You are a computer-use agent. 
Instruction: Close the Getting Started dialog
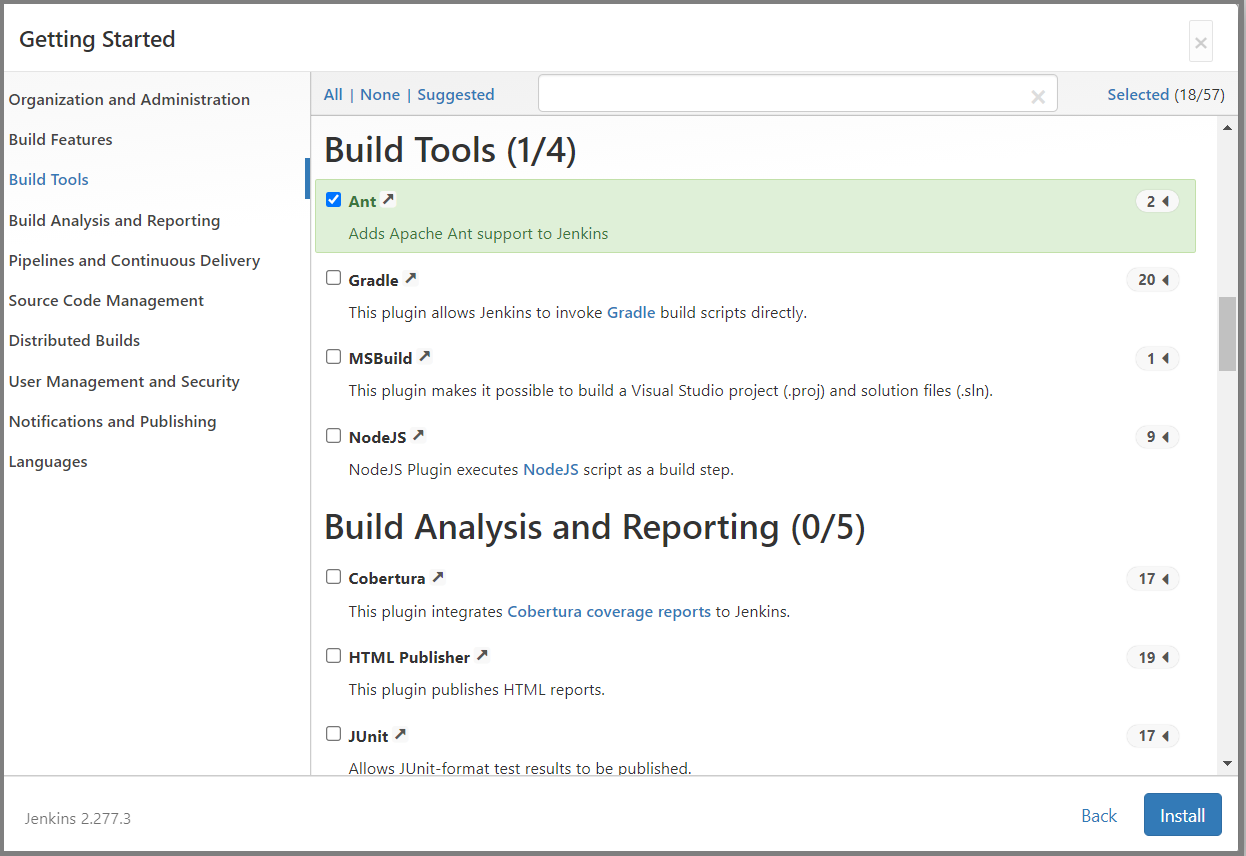point(1201,42)
